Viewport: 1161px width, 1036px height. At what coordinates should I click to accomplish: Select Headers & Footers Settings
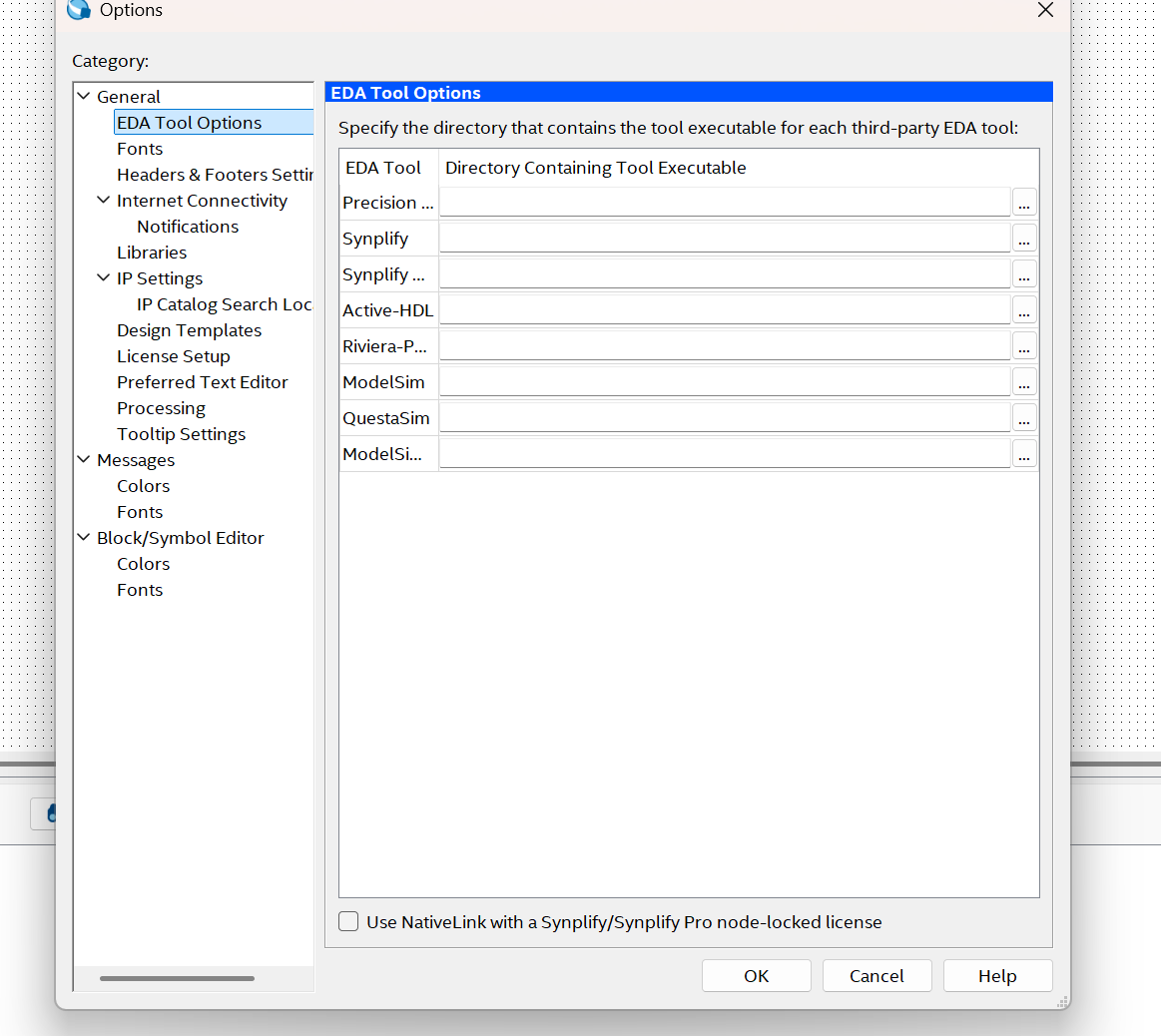pyautogui.click(x=215, y=174)
